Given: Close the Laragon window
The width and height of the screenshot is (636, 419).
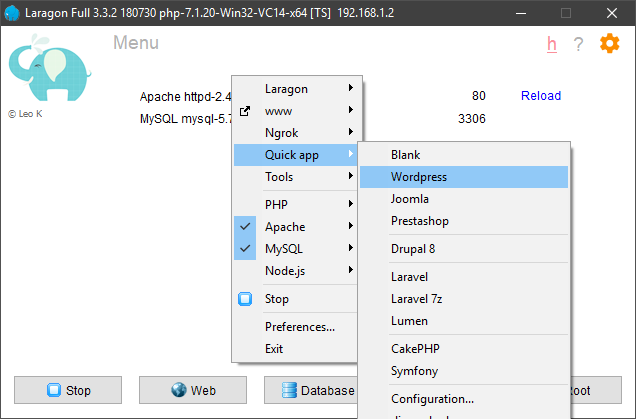Looking at the screenshot, I should click(612, 13).
